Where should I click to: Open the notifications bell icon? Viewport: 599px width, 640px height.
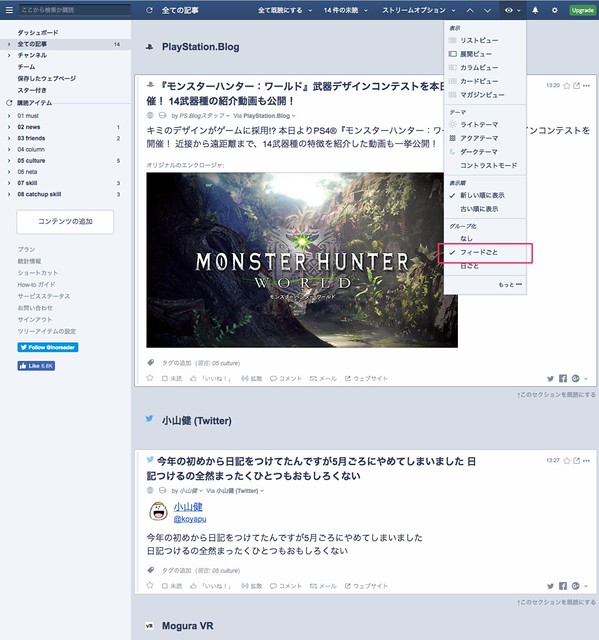tap(535, 10)
